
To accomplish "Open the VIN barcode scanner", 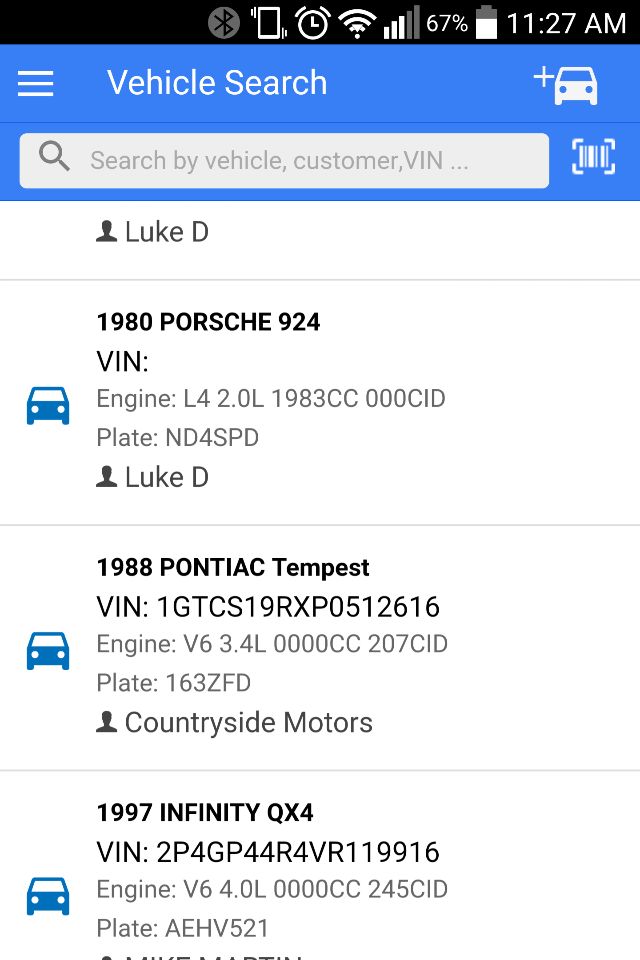I will (x=593, y=158).
